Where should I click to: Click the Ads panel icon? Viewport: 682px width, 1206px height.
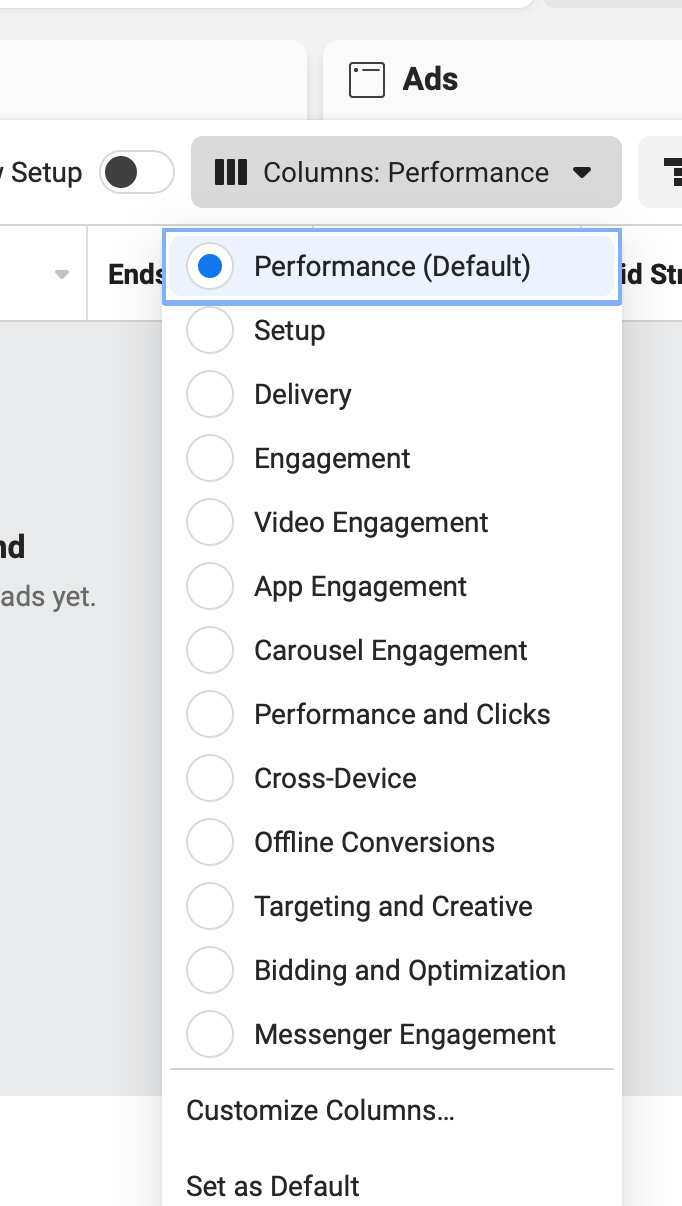(367, 80)
